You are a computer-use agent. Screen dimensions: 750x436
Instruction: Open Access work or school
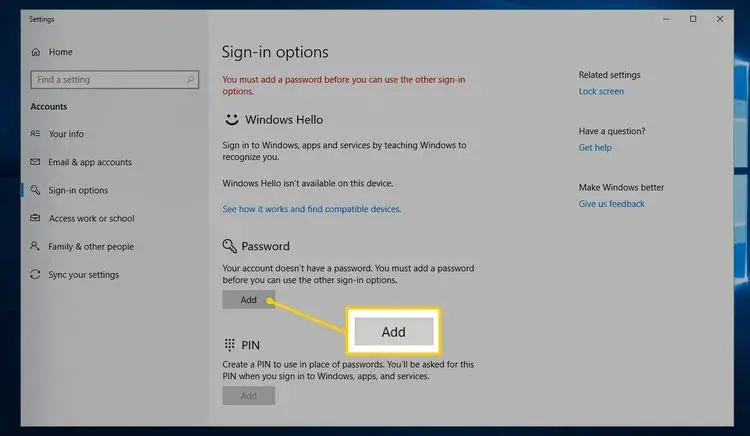[91, 218]
